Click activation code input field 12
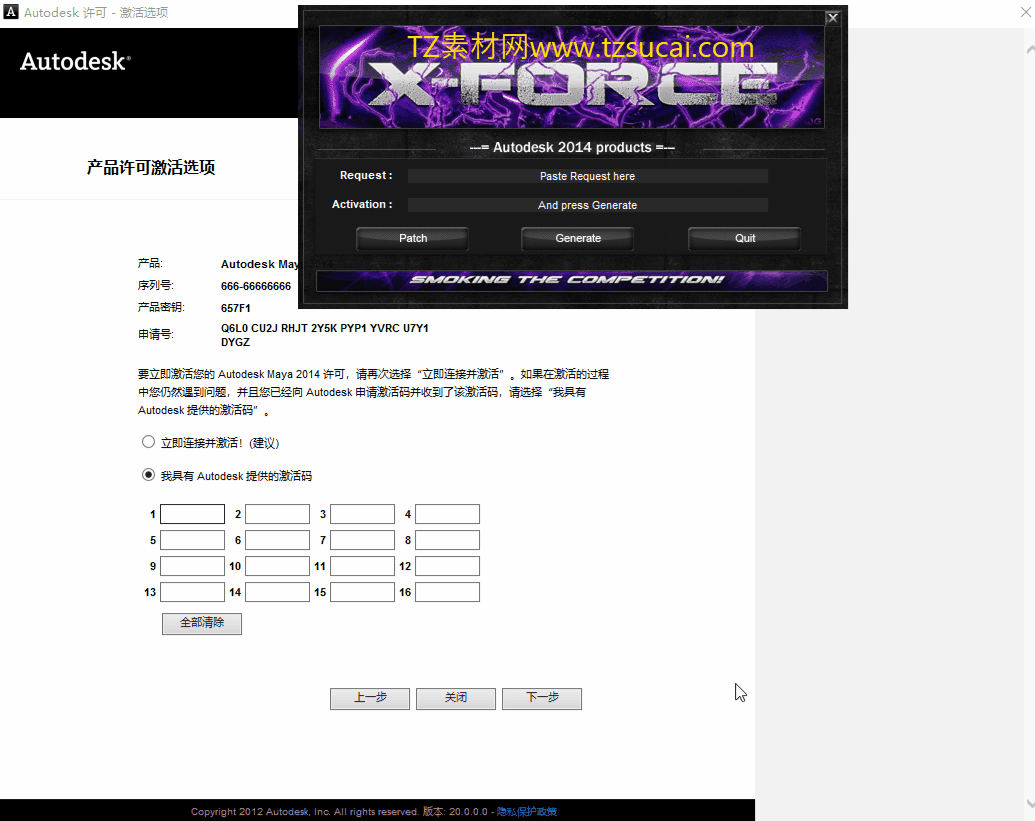The width and height of the screenshot is (1035, 821). coord(448,566)
